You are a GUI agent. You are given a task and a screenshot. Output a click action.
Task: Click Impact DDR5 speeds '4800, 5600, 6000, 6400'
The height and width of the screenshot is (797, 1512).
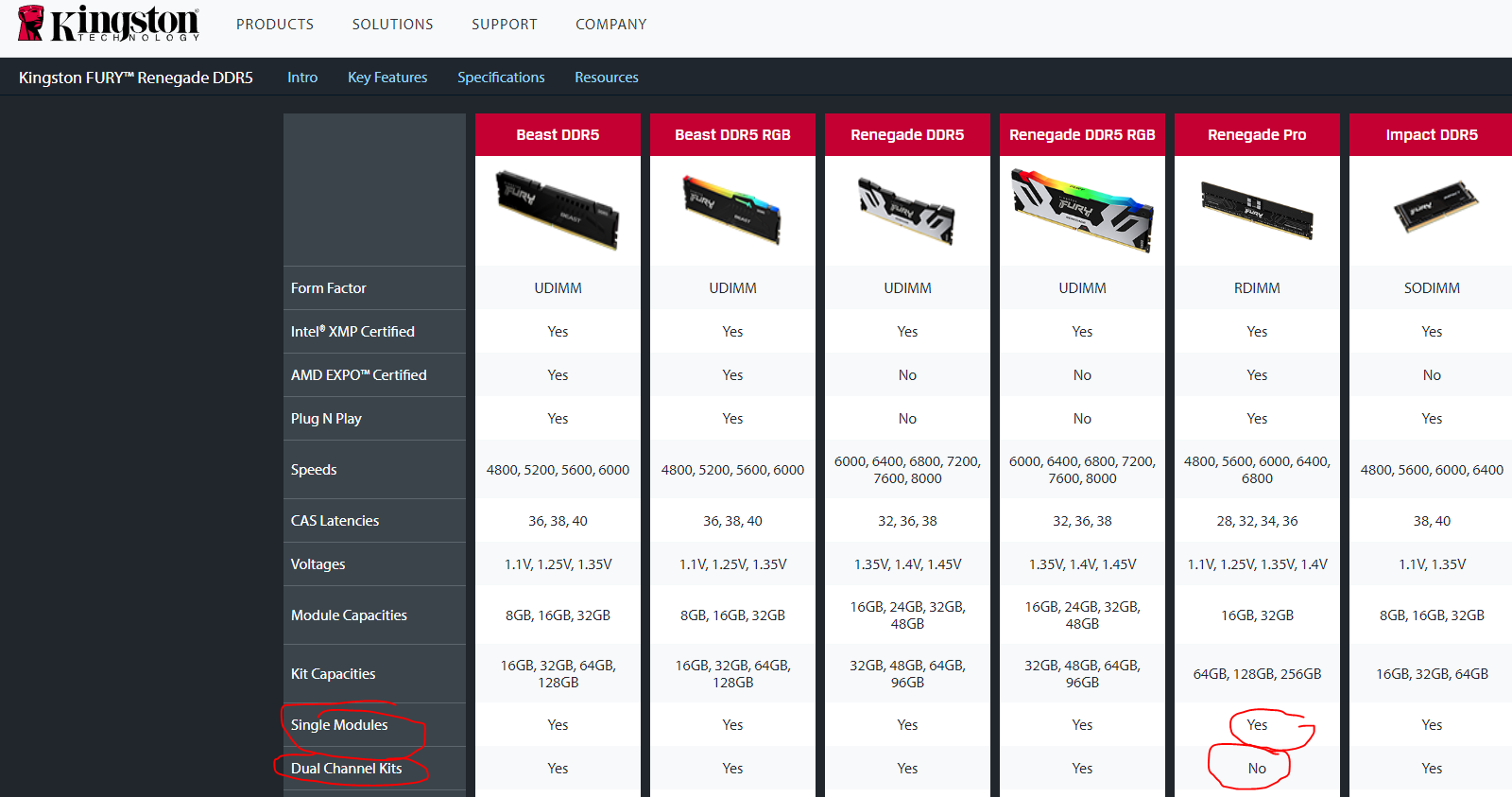(x=1432, y=470)
